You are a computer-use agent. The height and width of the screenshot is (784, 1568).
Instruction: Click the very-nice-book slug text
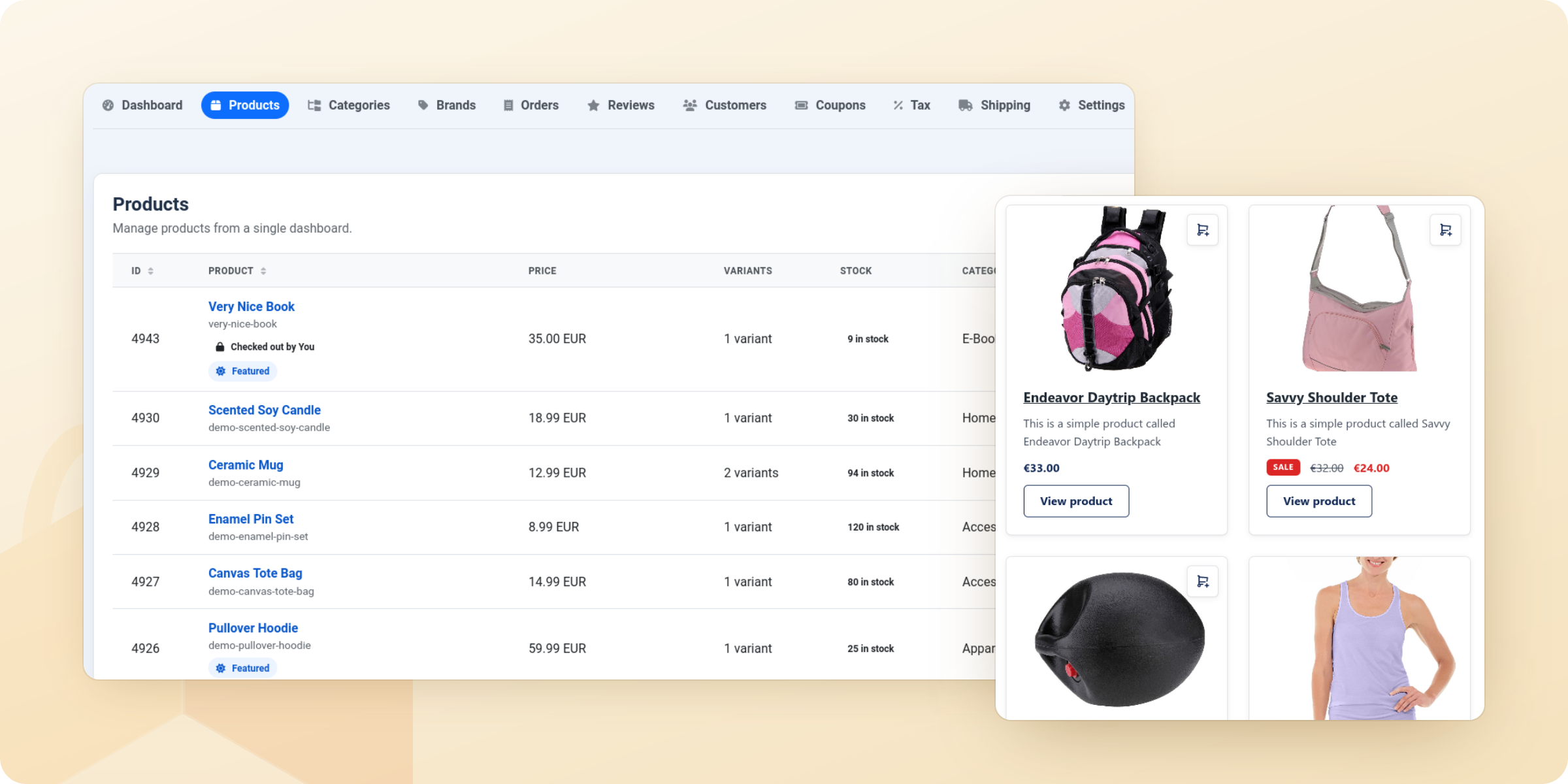(x=242, y=324)
